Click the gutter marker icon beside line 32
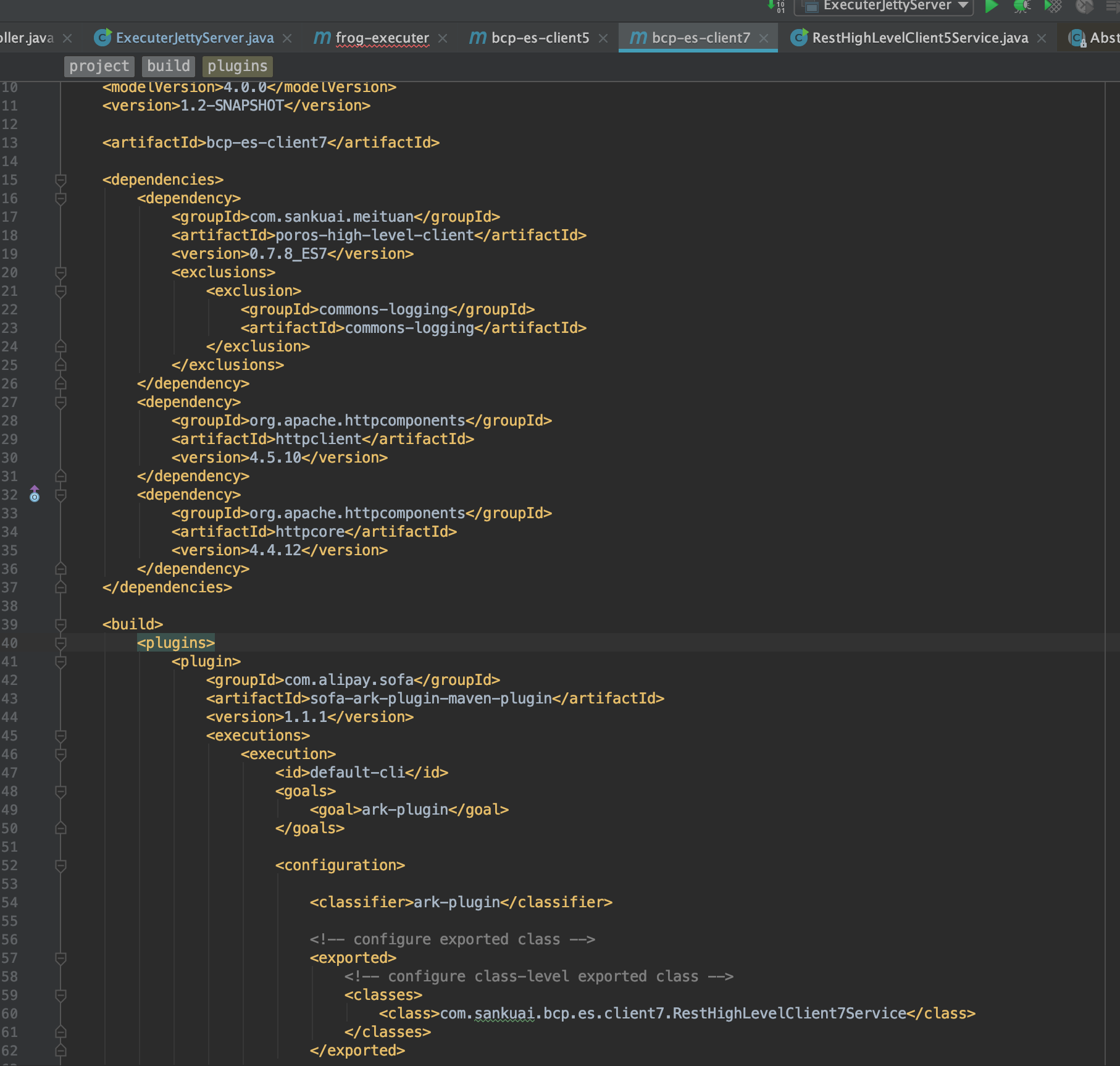Screen dimensions: 1120x1066 (x=35, y=494)
